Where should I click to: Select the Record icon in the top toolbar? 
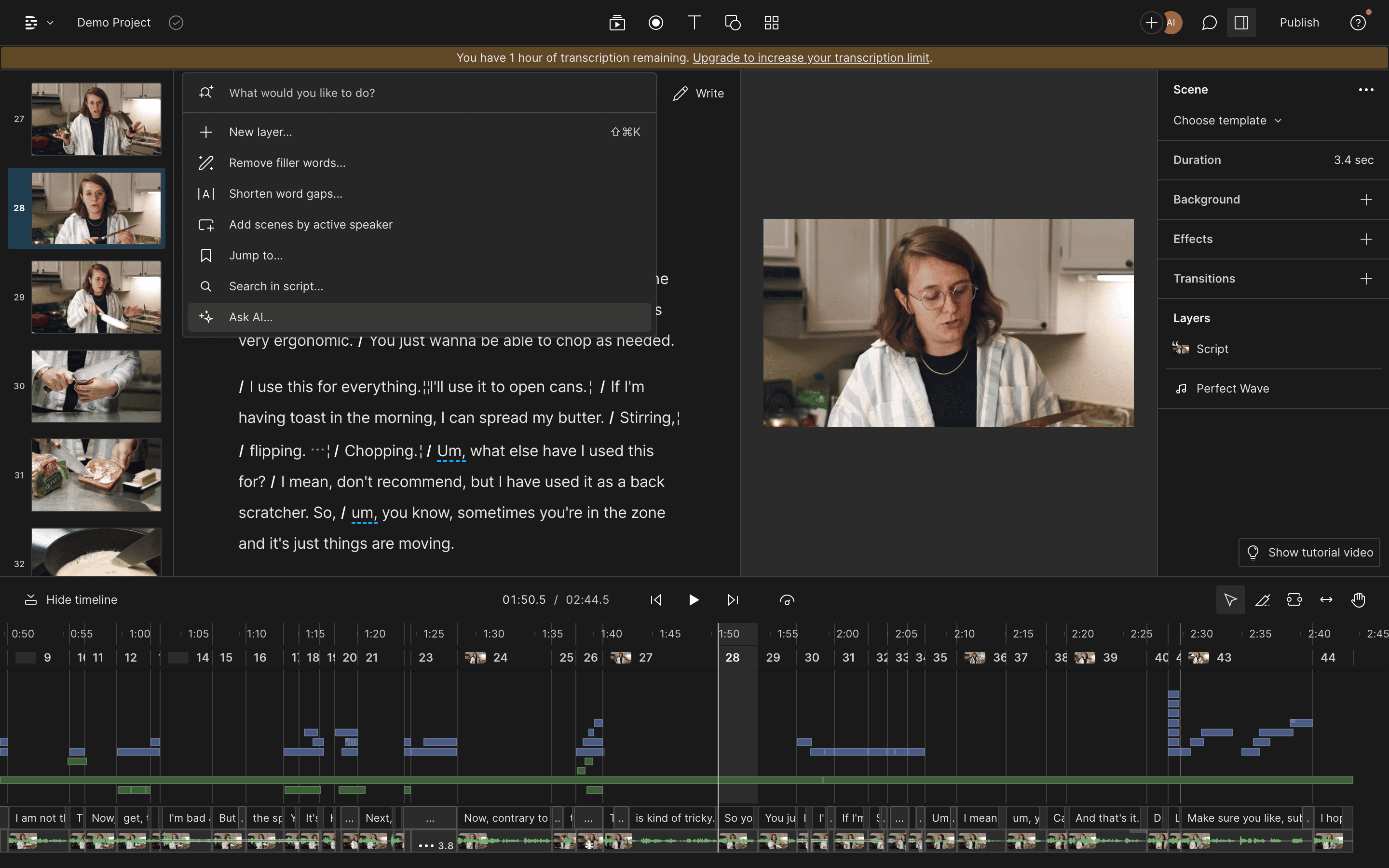[655, 22]
